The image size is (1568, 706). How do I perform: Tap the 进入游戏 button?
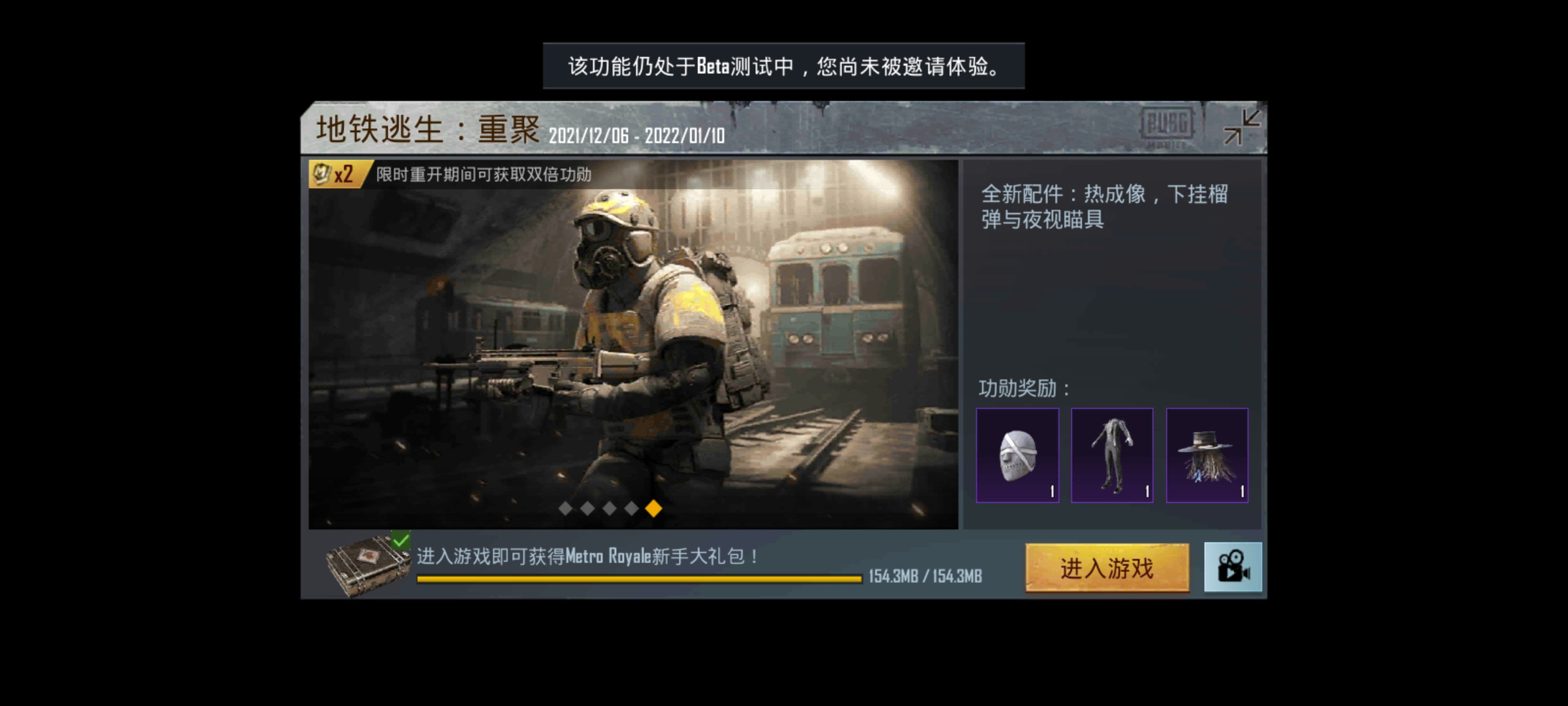(x=1107, y=567)
